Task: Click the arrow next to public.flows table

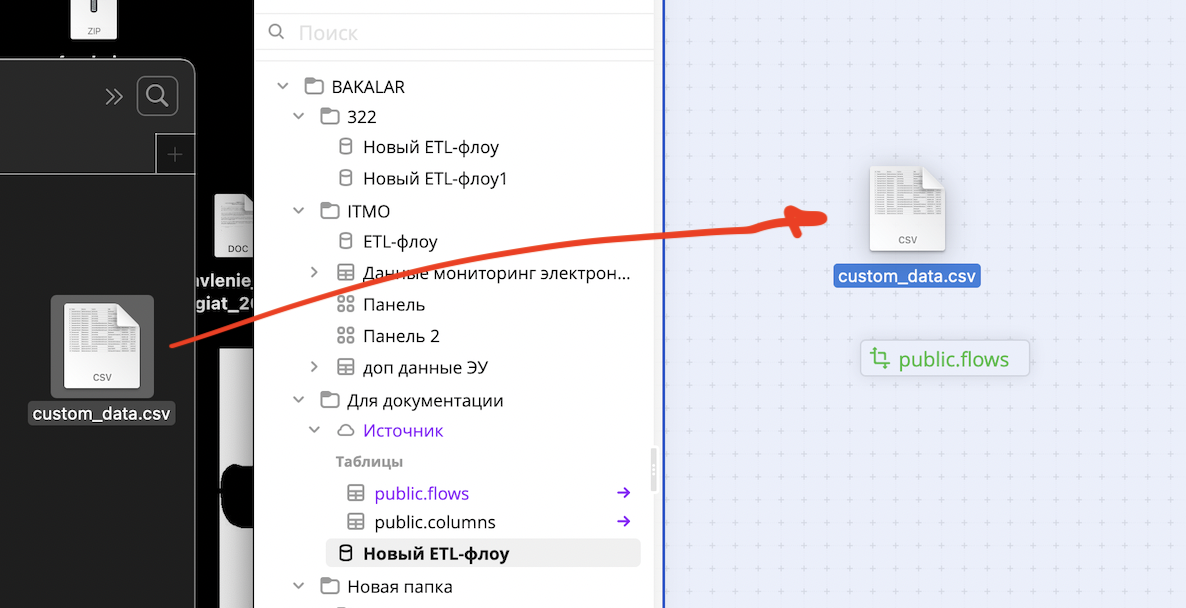Action: tap(624, 492)
